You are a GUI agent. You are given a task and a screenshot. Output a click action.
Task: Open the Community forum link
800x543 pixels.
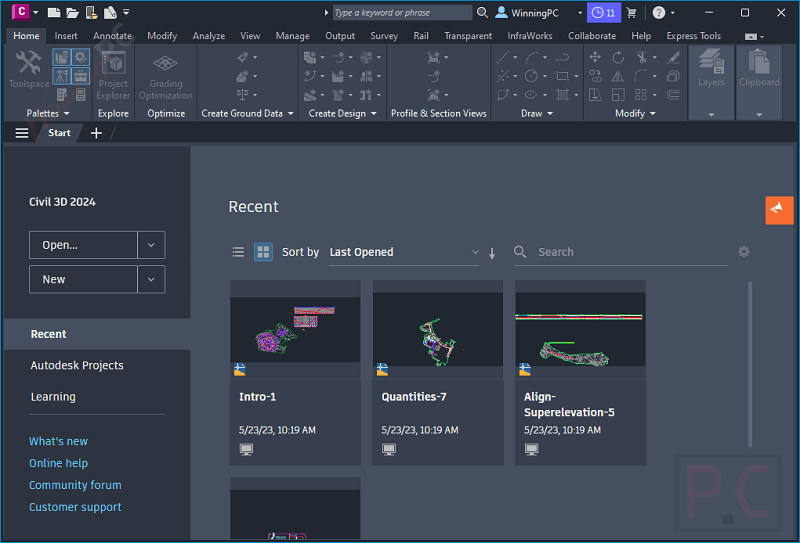75,485
